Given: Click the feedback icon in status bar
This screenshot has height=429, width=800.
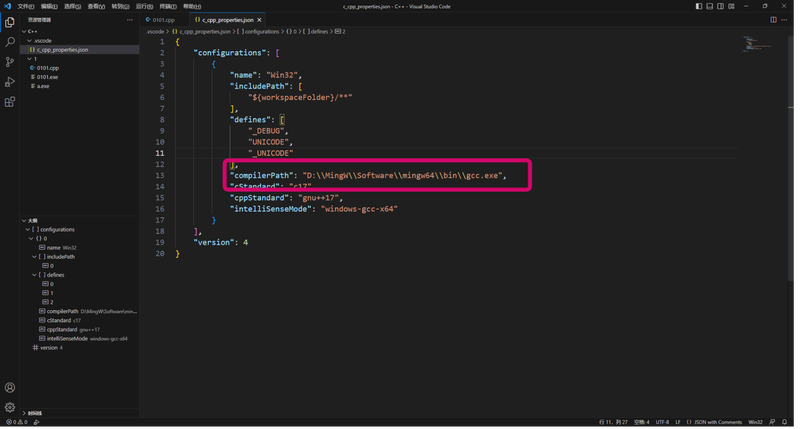Looking at the screenshot, I should 772,422.
